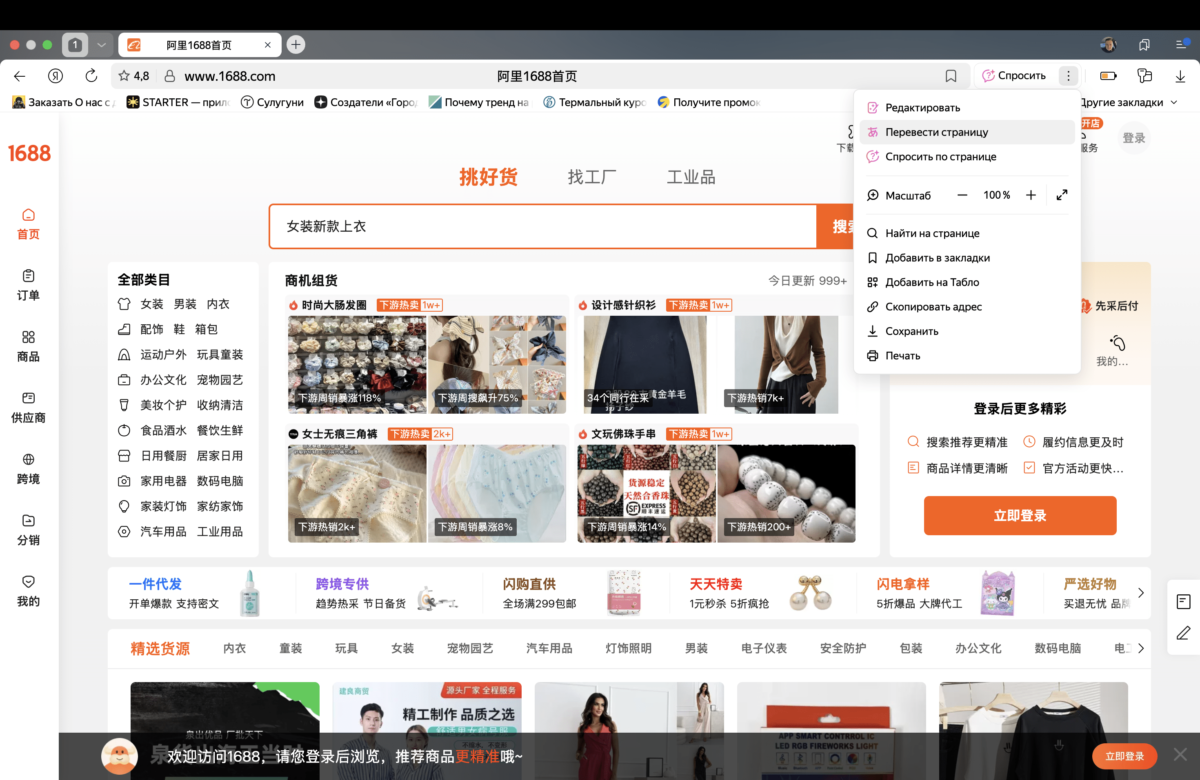Viewport: 1200px width, 780px height.
Task: Reload the page with the refresh icon
Action: click(91, 76)
